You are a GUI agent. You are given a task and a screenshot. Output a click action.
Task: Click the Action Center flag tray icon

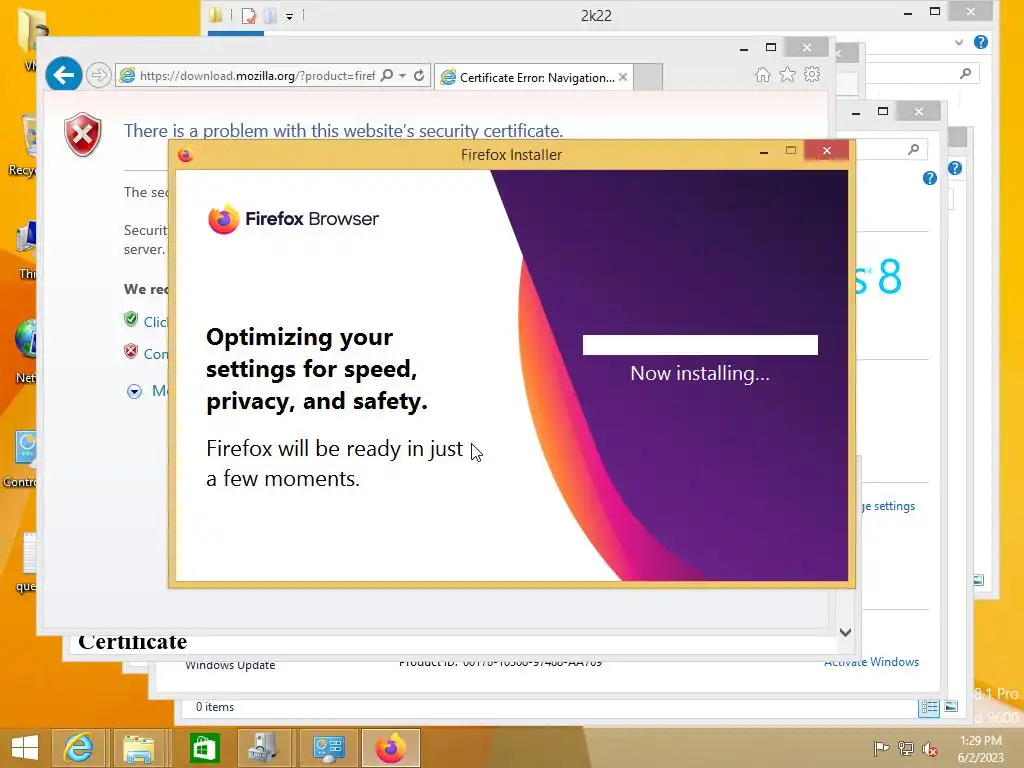(881, 748)
